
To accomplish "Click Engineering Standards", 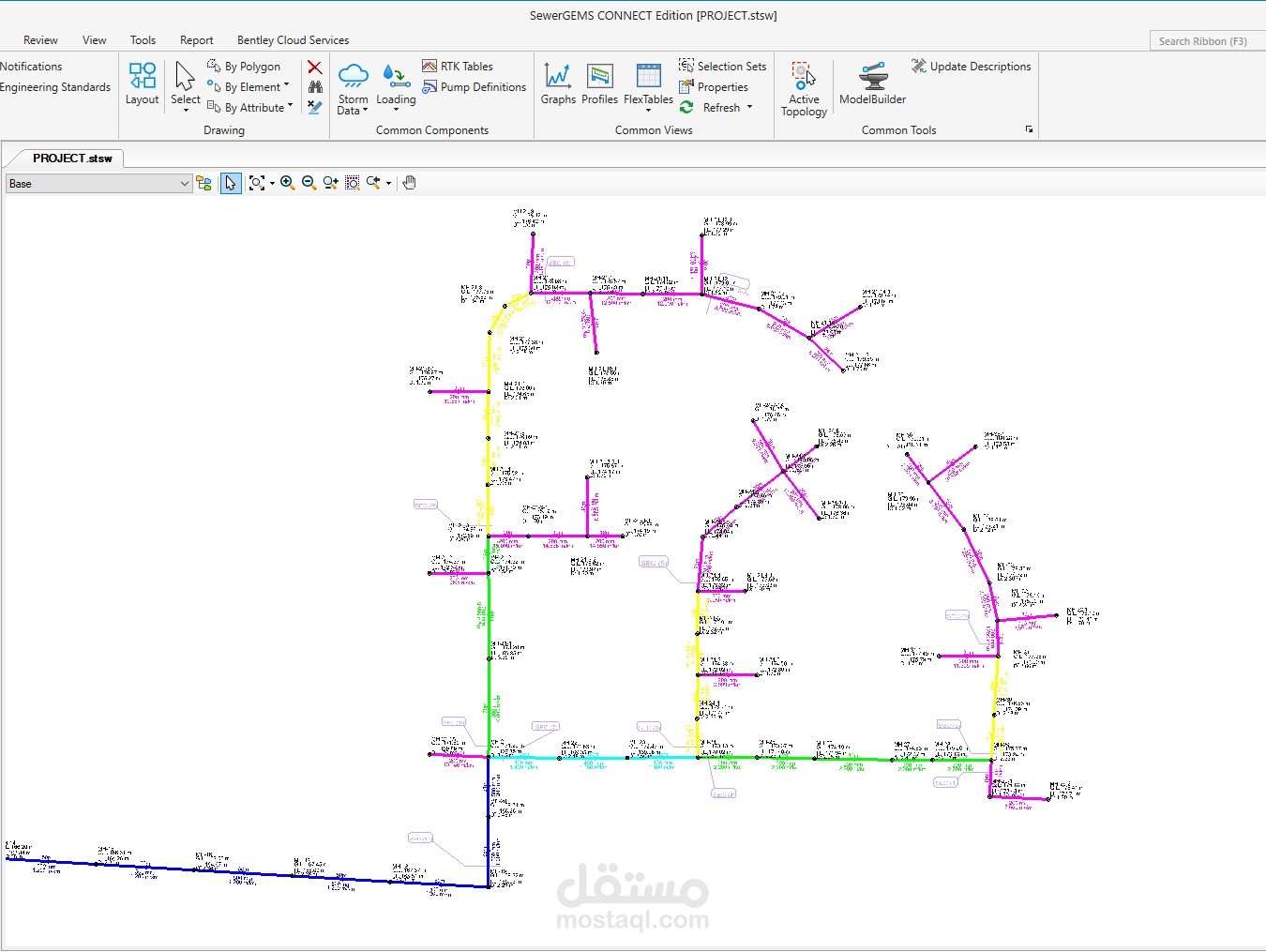I will click(55, 87).
